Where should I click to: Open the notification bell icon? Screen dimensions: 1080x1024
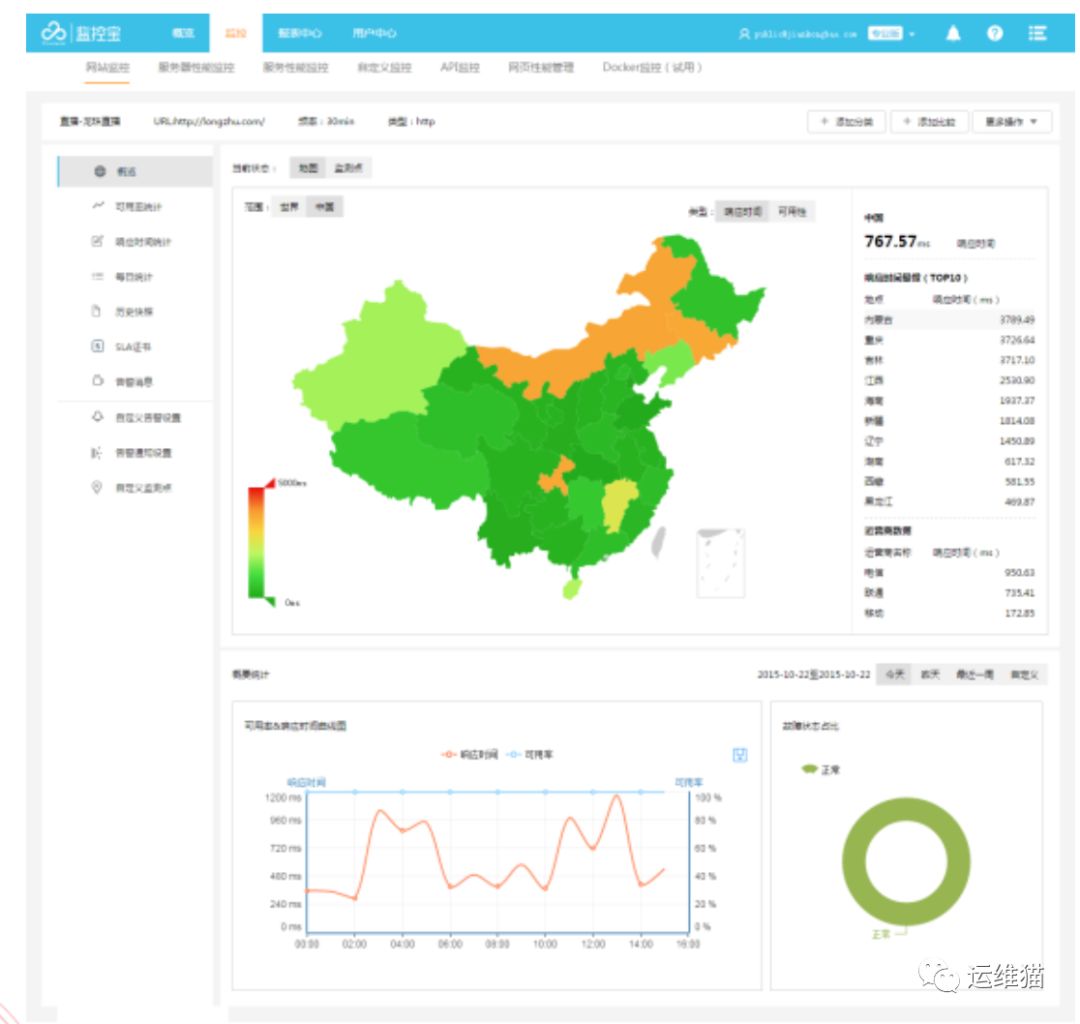coord(953,33)
